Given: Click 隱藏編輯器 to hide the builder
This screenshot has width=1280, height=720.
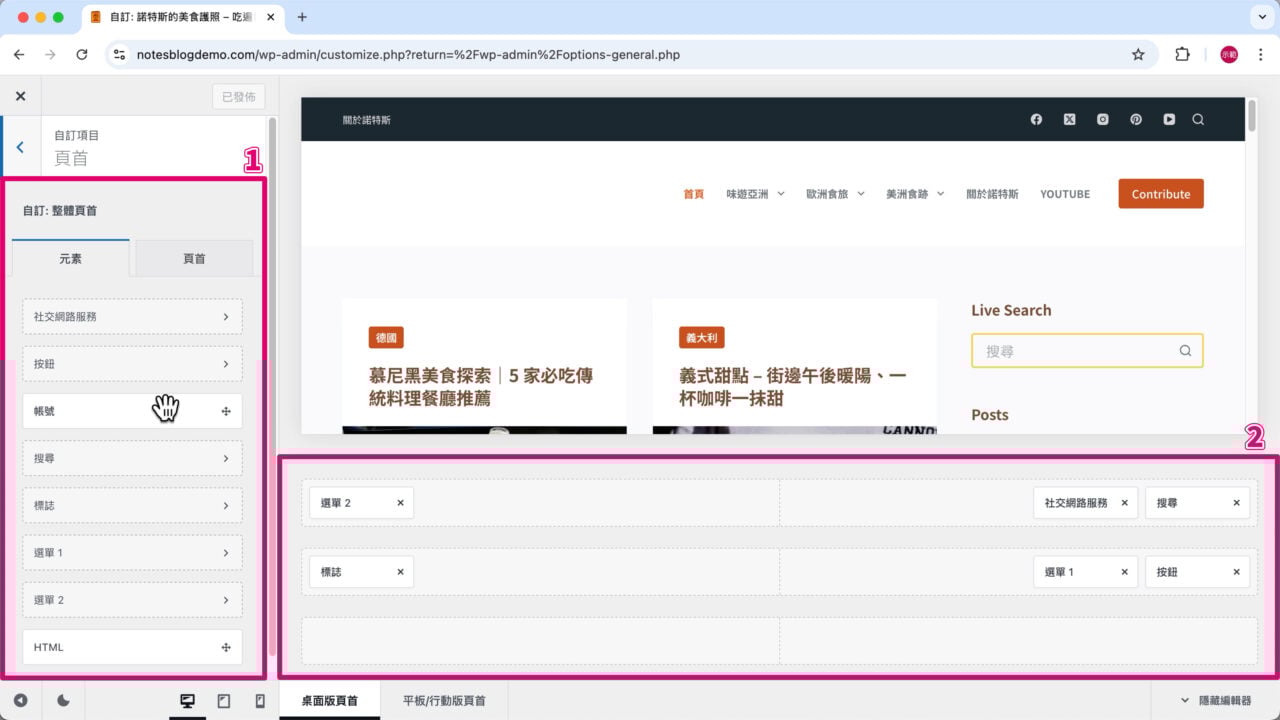Looking at the screenshot, I should pyautogui.click(x=1215, y=701).
